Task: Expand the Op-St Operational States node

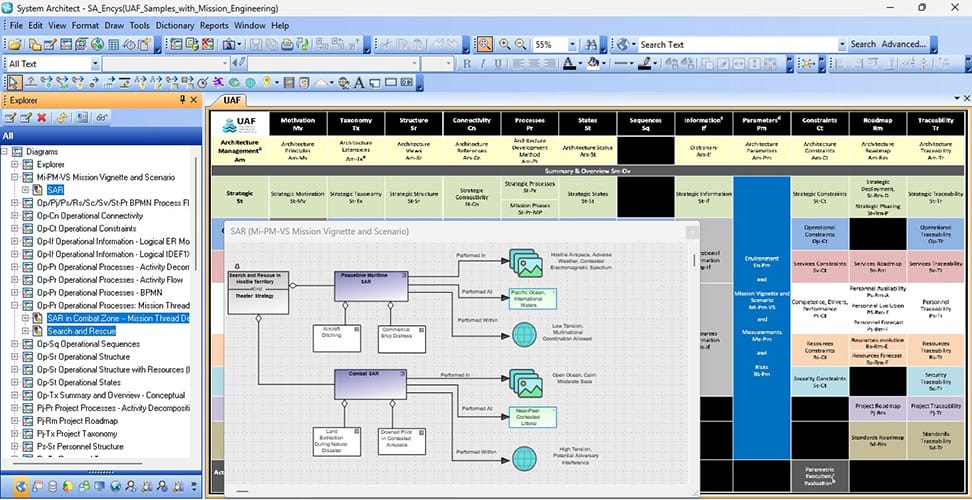Action: pyautogui.click(x=15, y=382)
